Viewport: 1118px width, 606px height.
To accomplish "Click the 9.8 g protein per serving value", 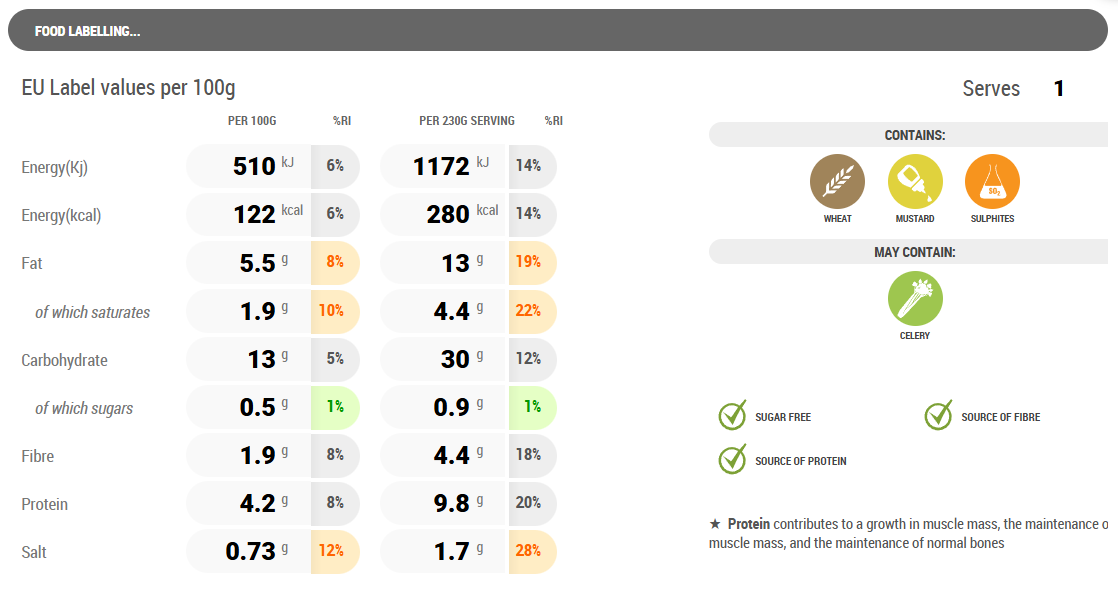I will [451, 503].
